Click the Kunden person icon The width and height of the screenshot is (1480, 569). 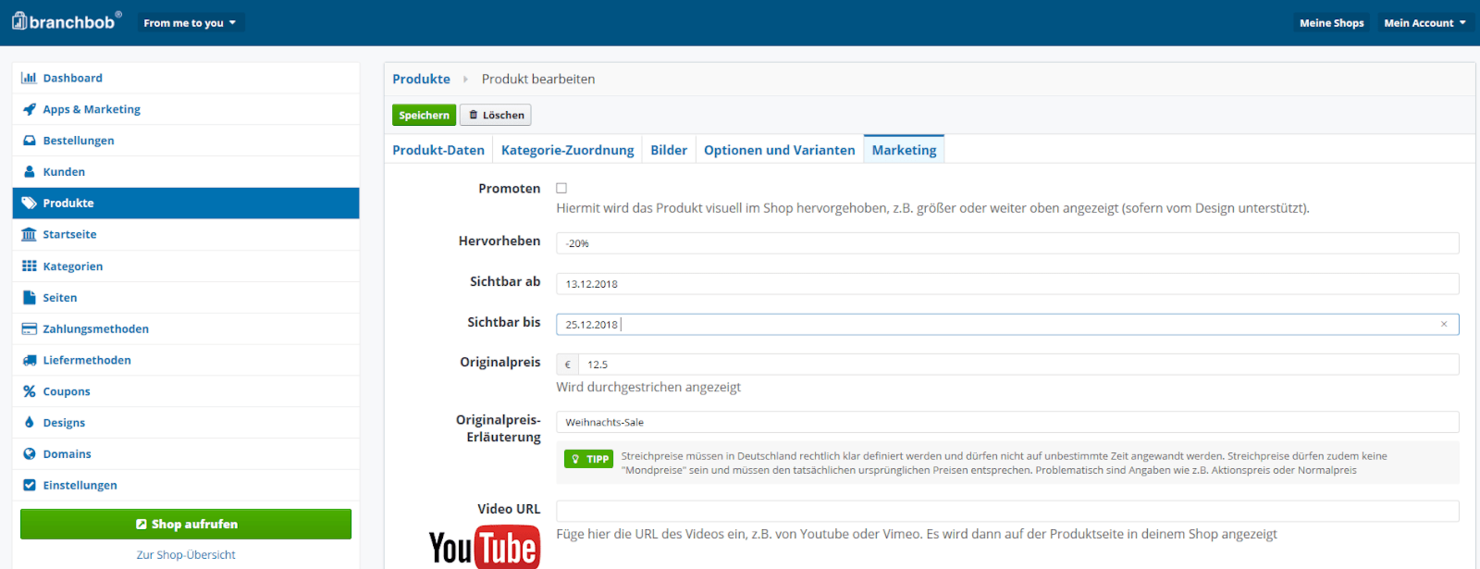coord(29,172)
